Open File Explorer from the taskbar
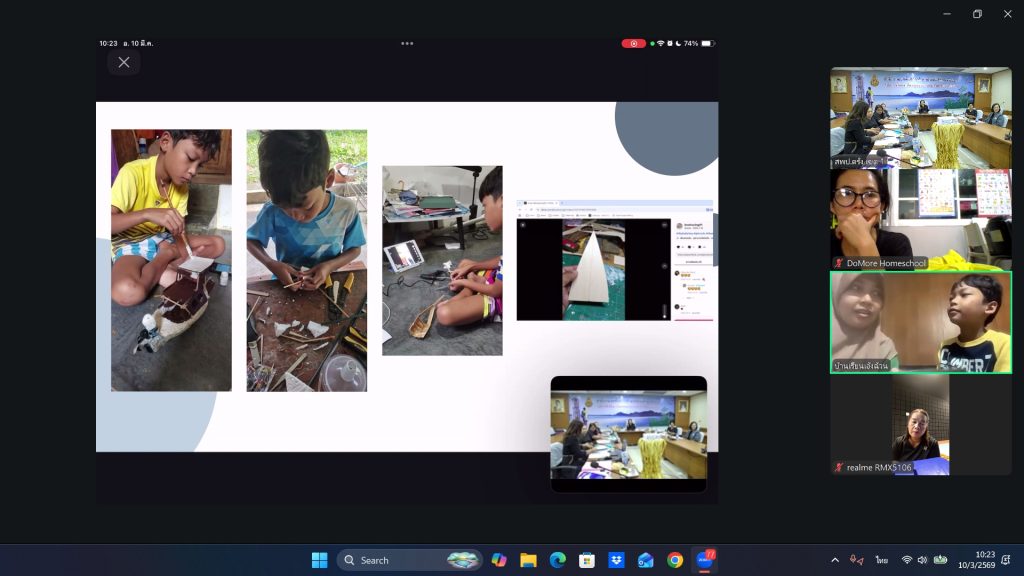This screenshot has height=576, width=1024. coord(528,560)
